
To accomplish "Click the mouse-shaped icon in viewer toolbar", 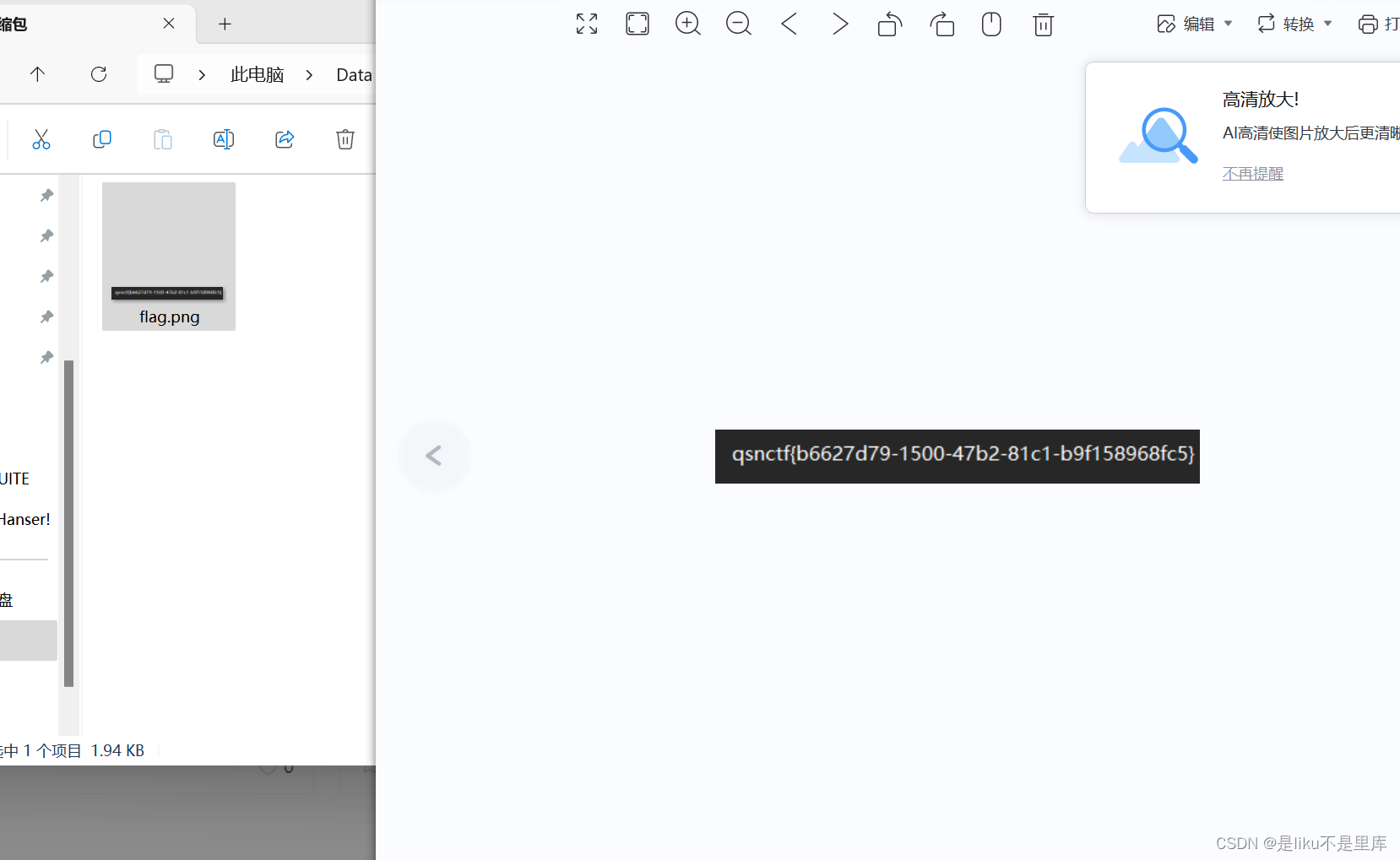I will coord(992,24).
